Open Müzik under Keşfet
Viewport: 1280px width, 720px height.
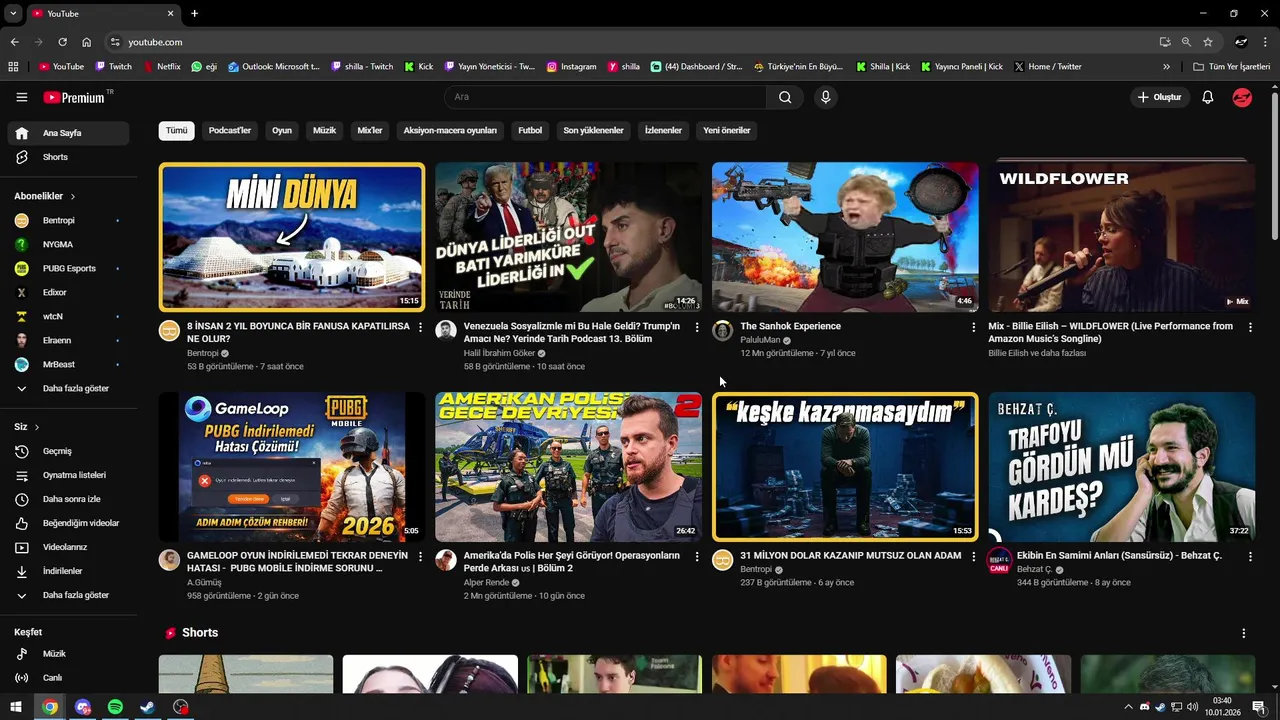(68, 654)
